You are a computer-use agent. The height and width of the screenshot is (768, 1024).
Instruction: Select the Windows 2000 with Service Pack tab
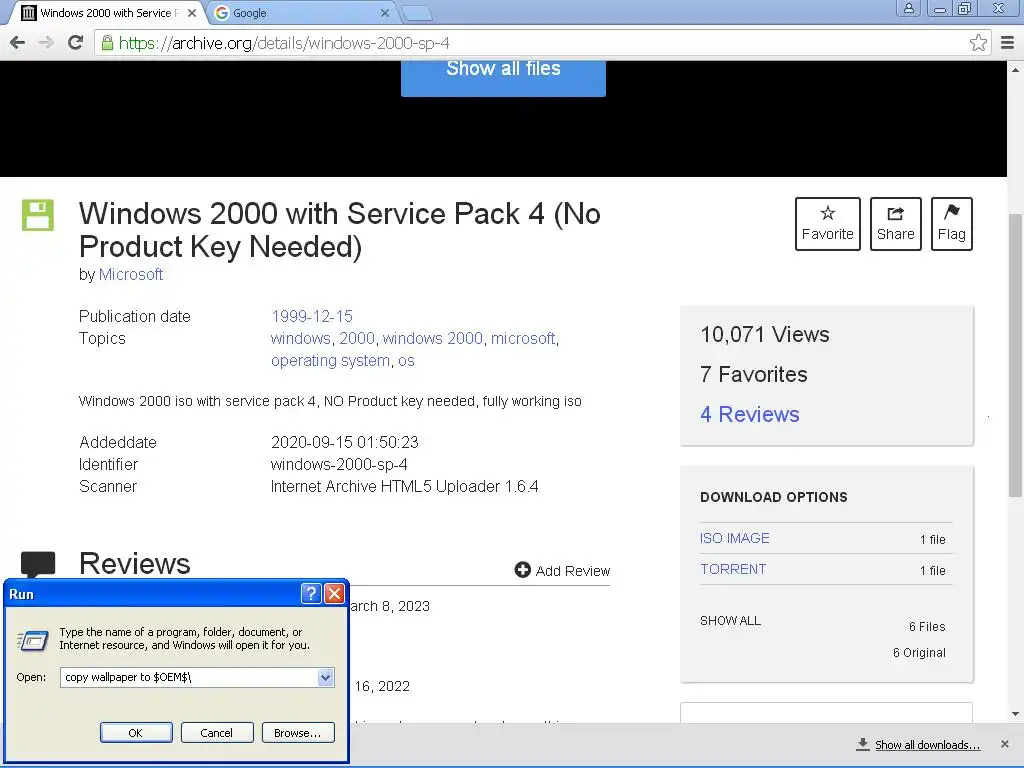106,13
